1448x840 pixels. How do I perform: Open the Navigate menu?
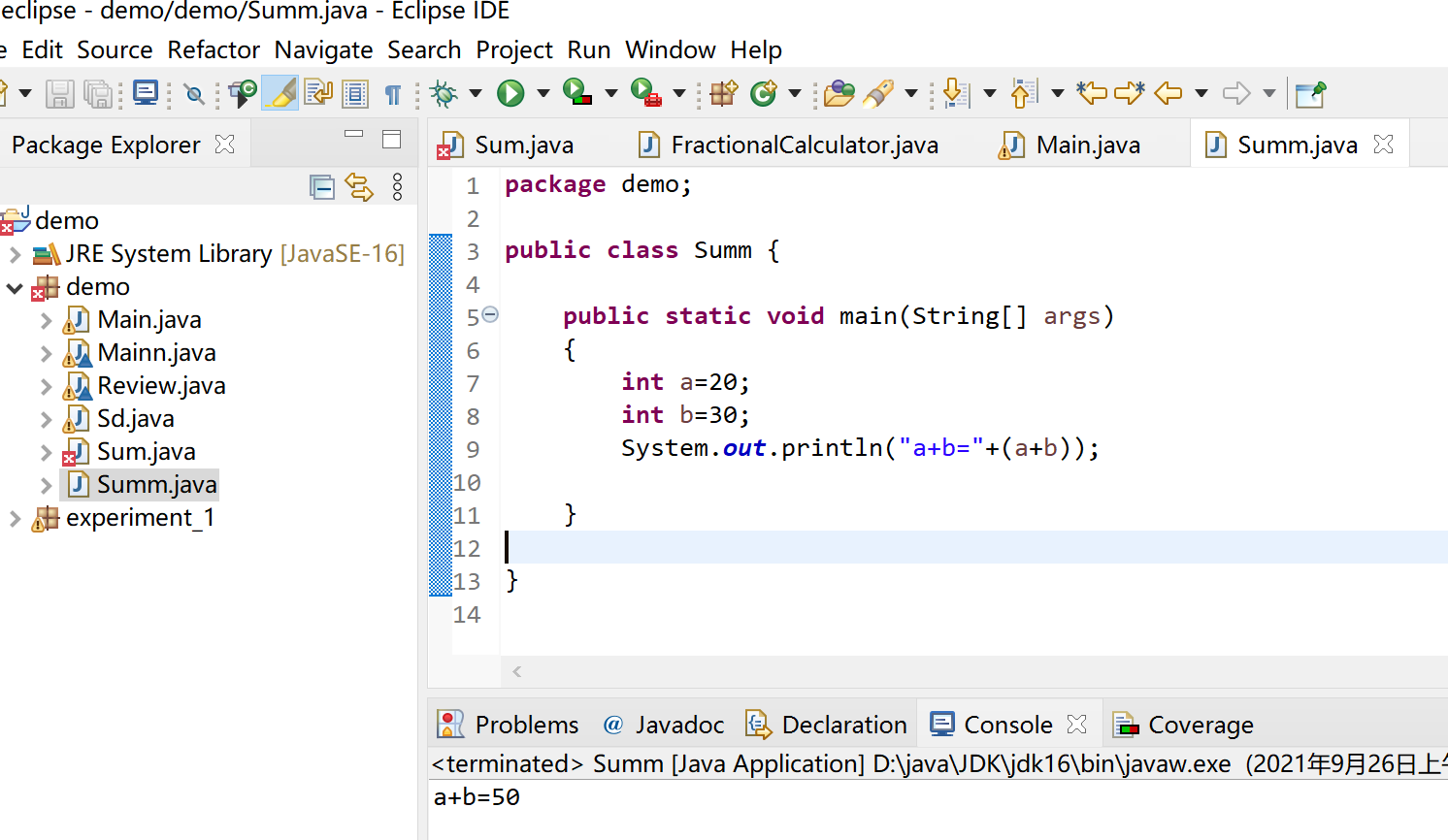[x=323, y=49]
